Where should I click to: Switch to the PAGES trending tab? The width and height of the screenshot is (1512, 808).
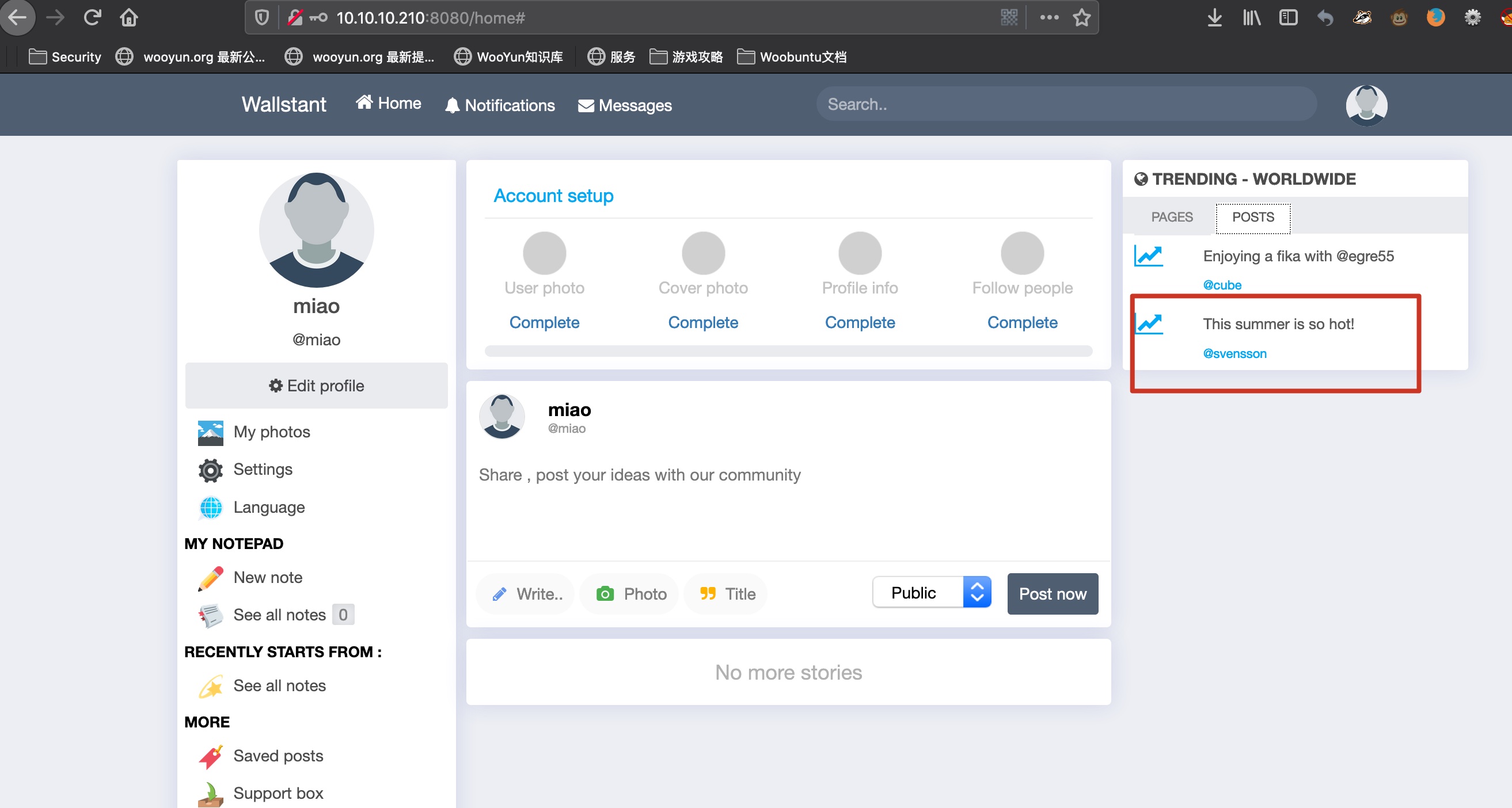[x=1171, y=217]
